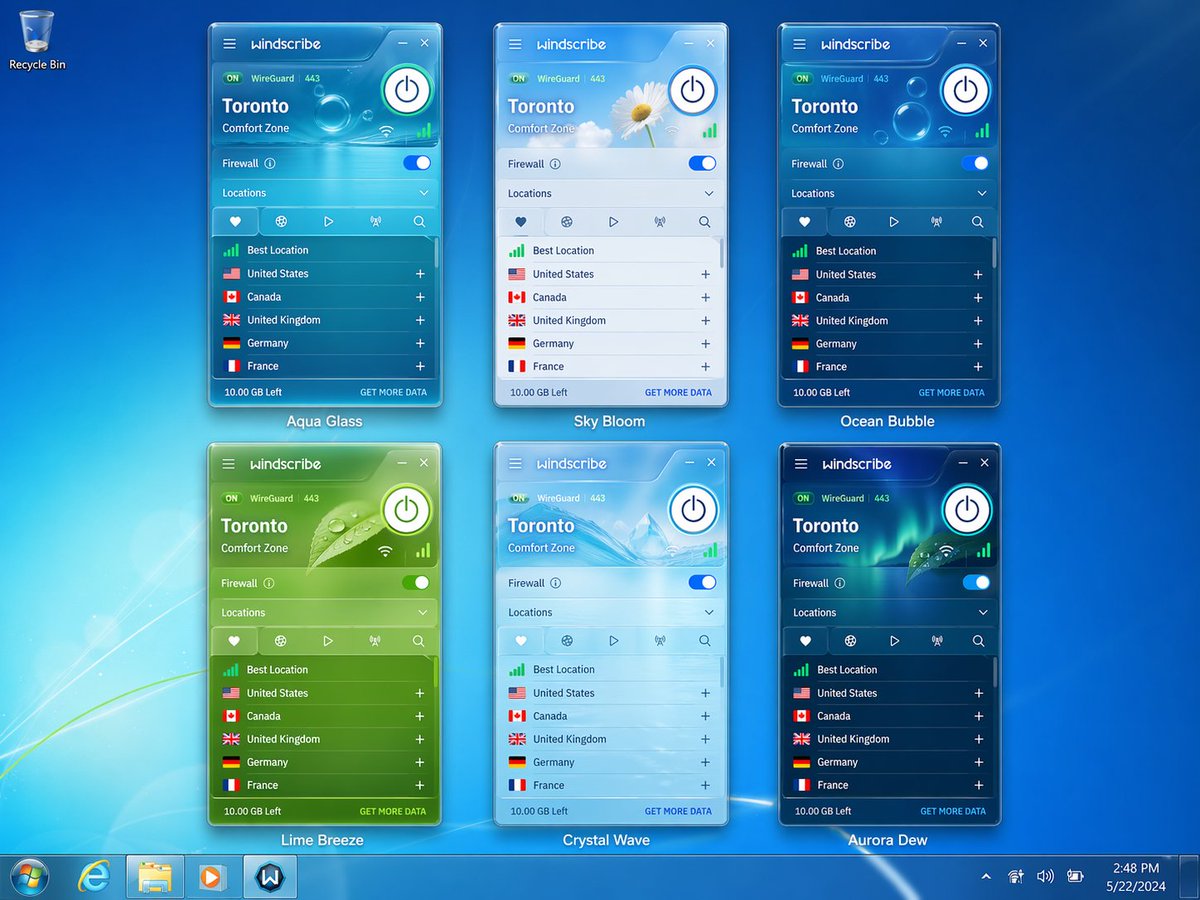Add Canada plus icon in Sky Bloom
Screen dimensions: 1200x900
tap(705, 297)
